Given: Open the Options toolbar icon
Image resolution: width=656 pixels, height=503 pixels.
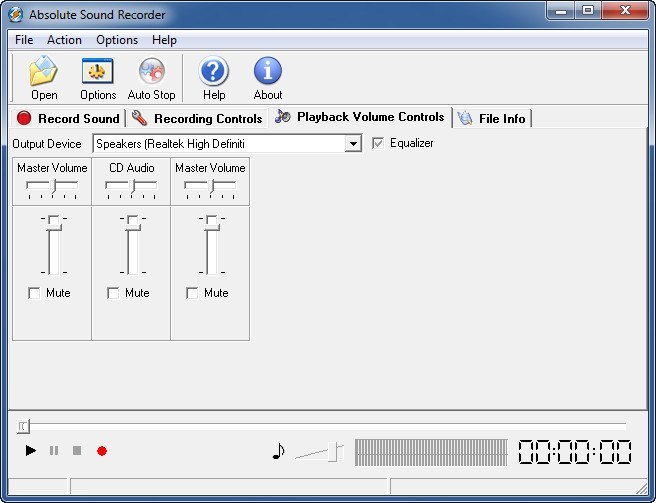Looking at the screenshot, I should tap(97, 71).
